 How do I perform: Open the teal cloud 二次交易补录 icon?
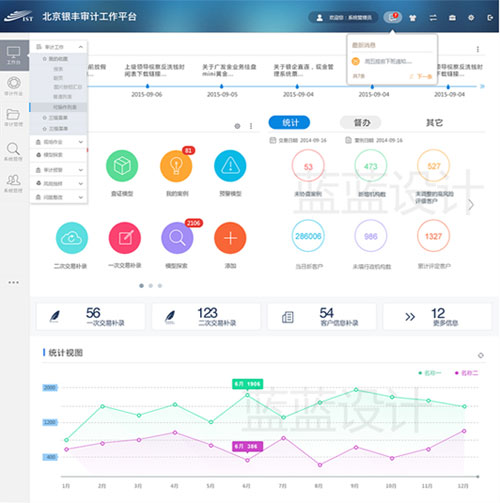[x=72, y=238]
